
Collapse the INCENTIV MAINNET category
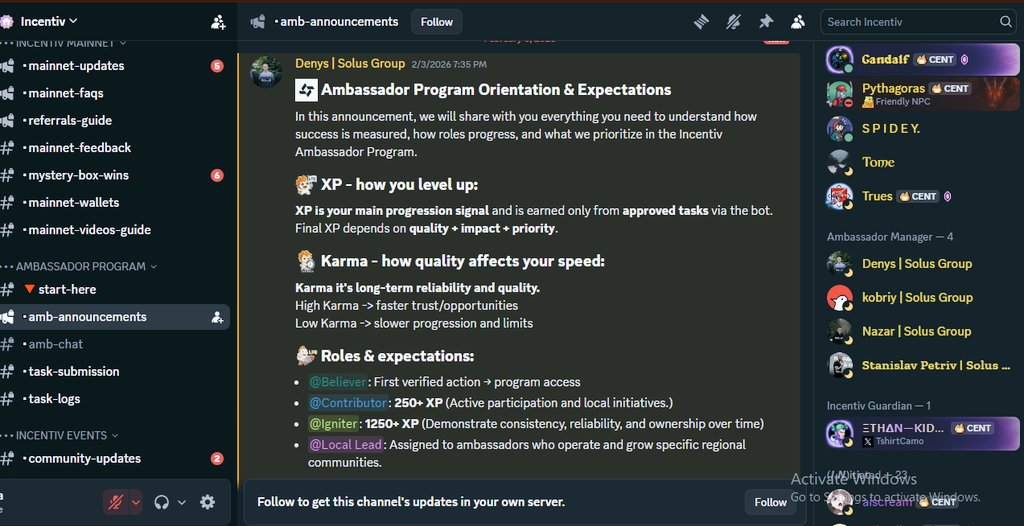(x=70, y=44)
